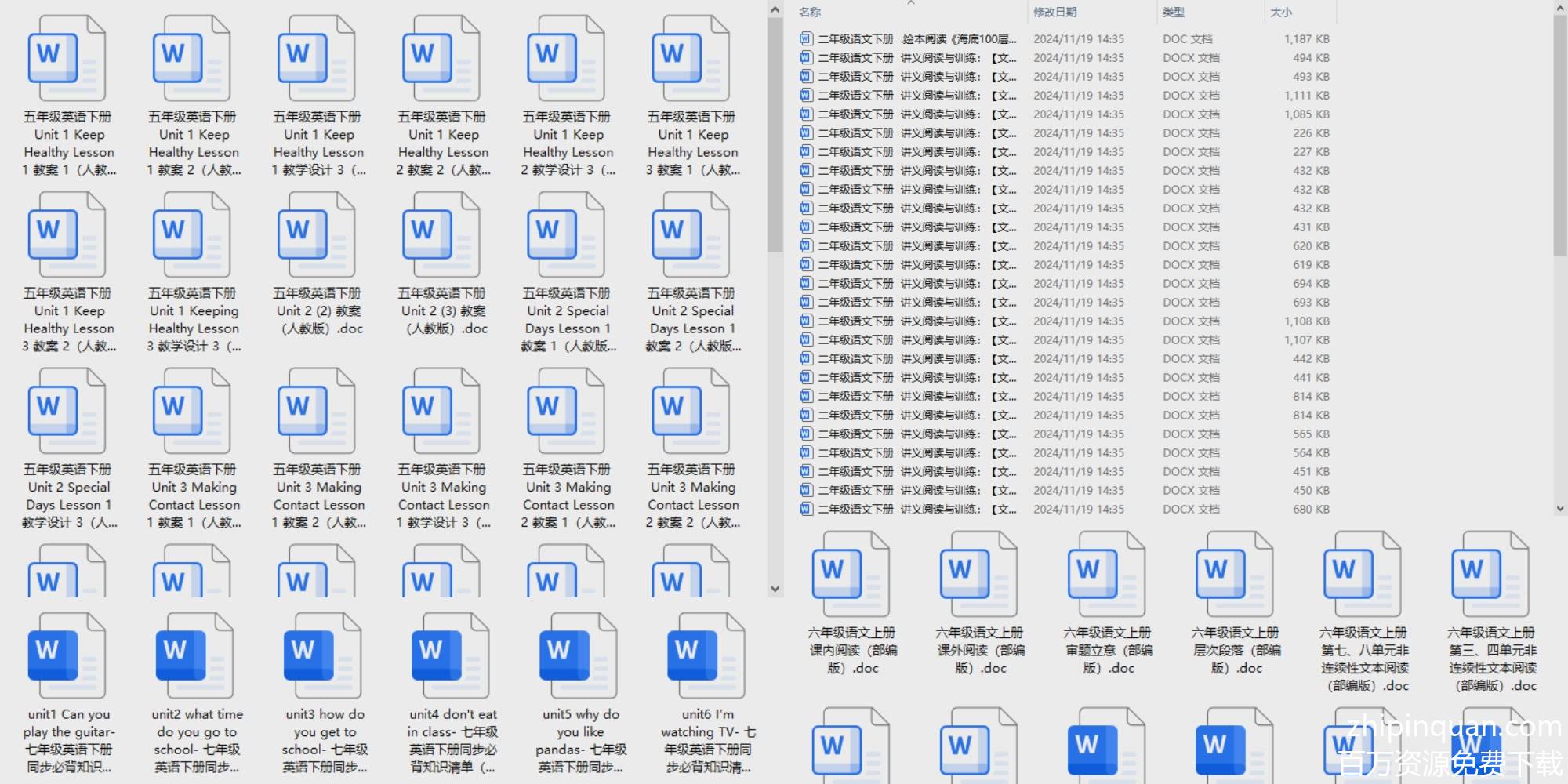Sort the file list by 名称 column
The width and height of the screenshot is (1568, 784).
[810, 13]
